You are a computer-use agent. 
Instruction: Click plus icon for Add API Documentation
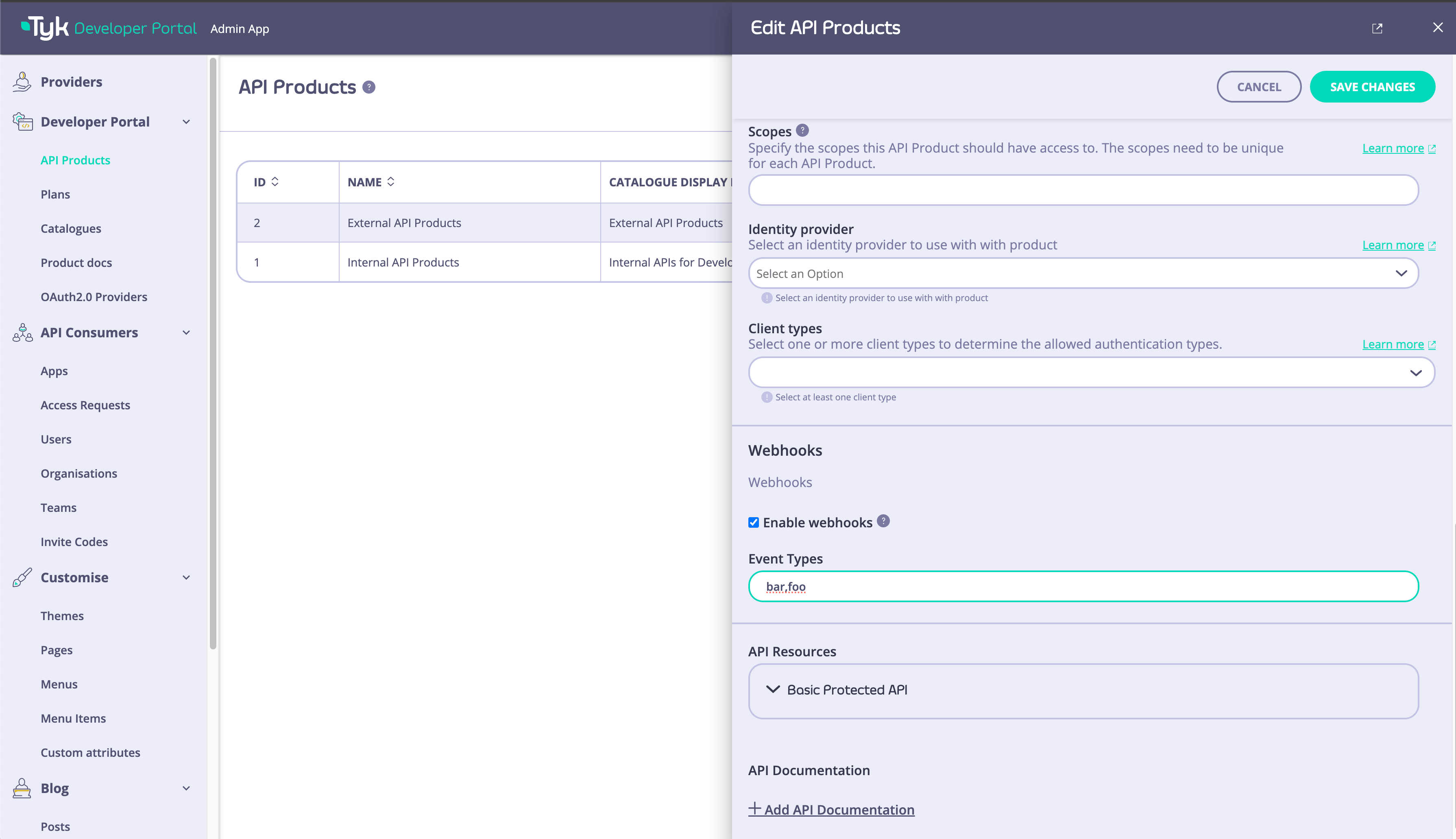tap(754, 808)
